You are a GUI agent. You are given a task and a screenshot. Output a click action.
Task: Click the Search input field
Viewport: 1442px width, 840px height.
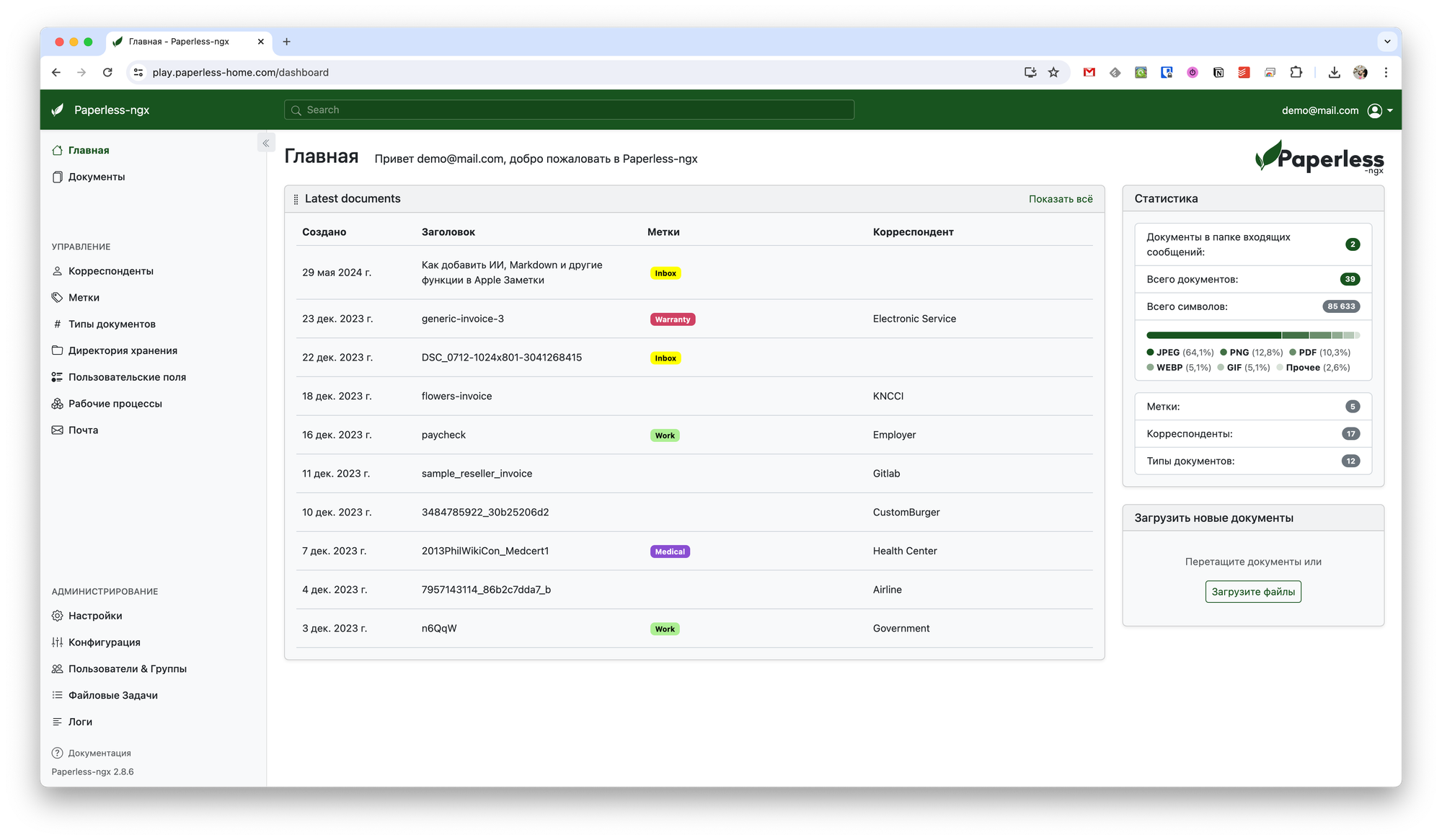570,110
